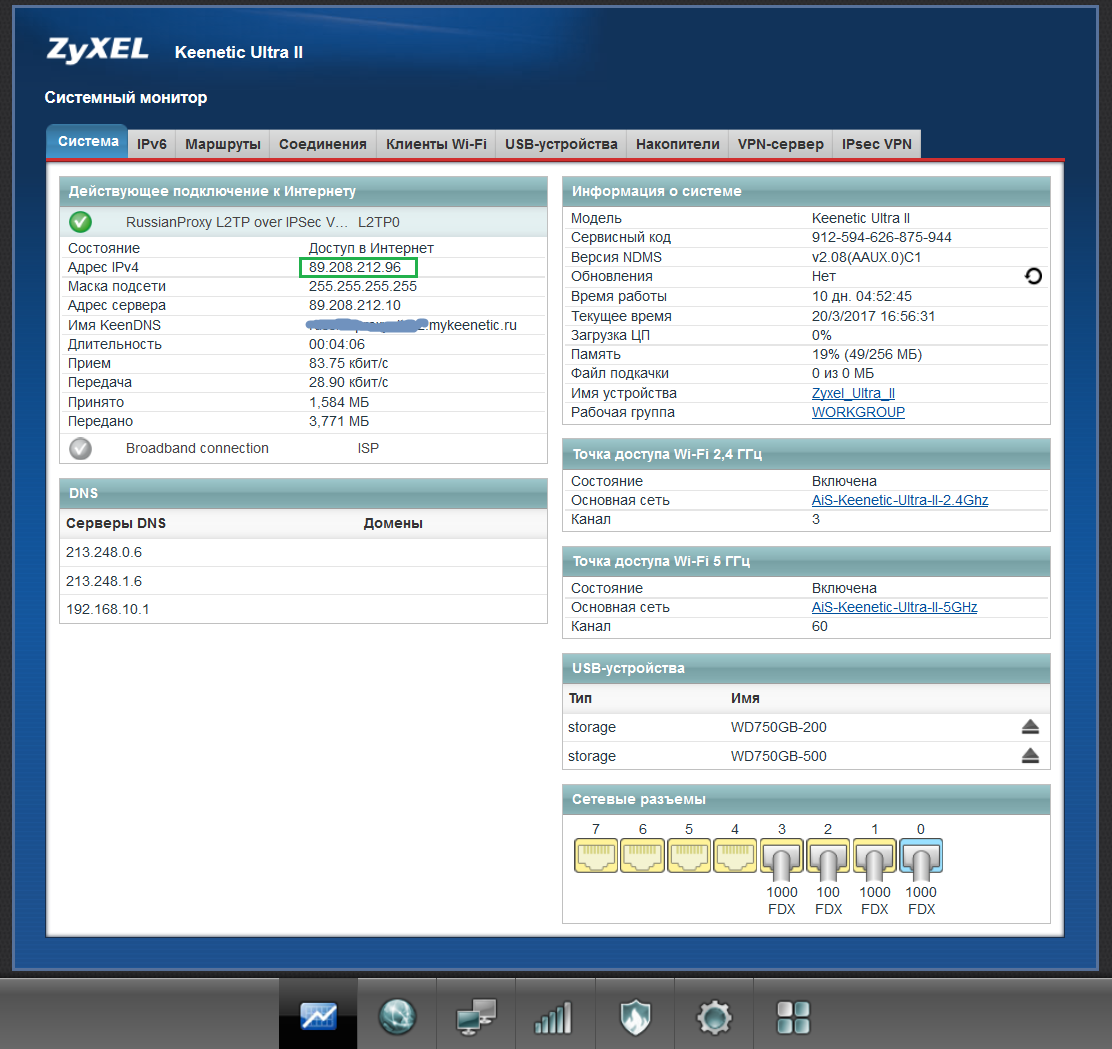Open the Security shield icon

[x=635, y=1017]
